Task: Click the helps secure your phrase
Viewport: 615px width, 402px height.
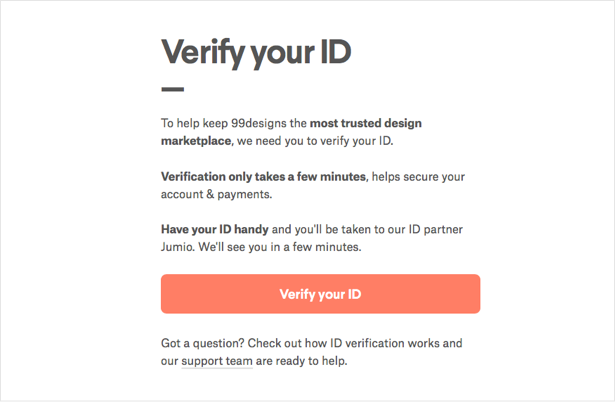Action: point(420,176)
